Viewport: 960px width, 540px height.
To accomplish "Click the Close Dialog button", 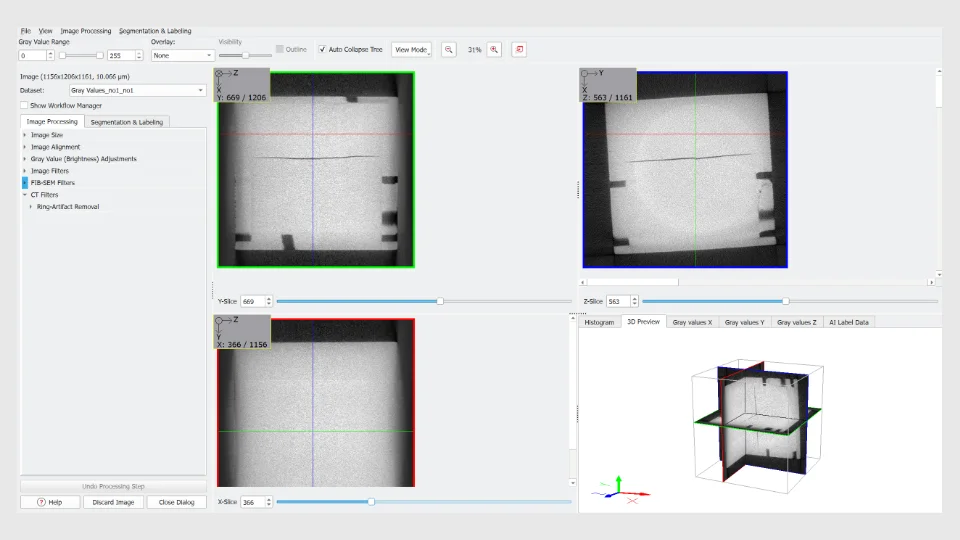I will pos(176,502).
